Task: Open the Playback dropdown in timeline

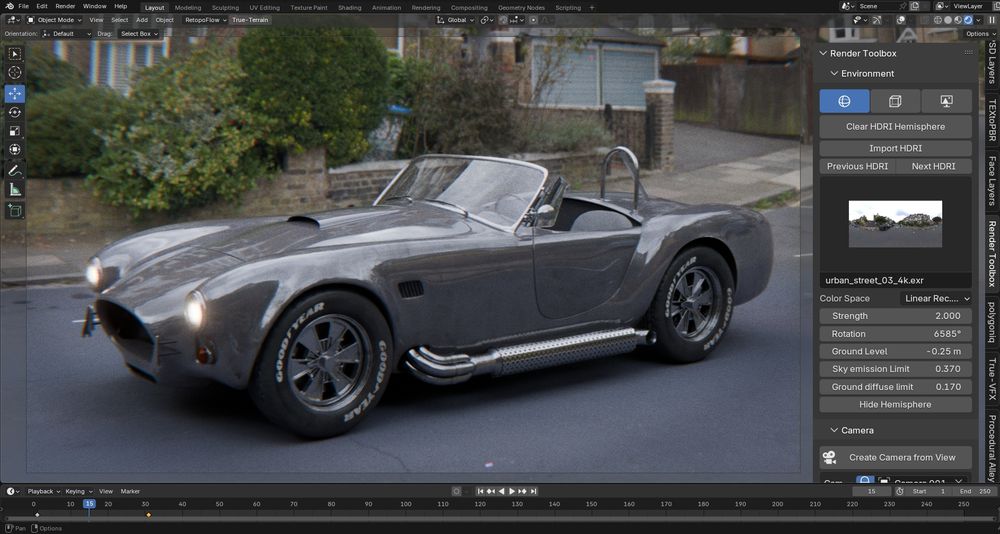Action: coord(43,491)
